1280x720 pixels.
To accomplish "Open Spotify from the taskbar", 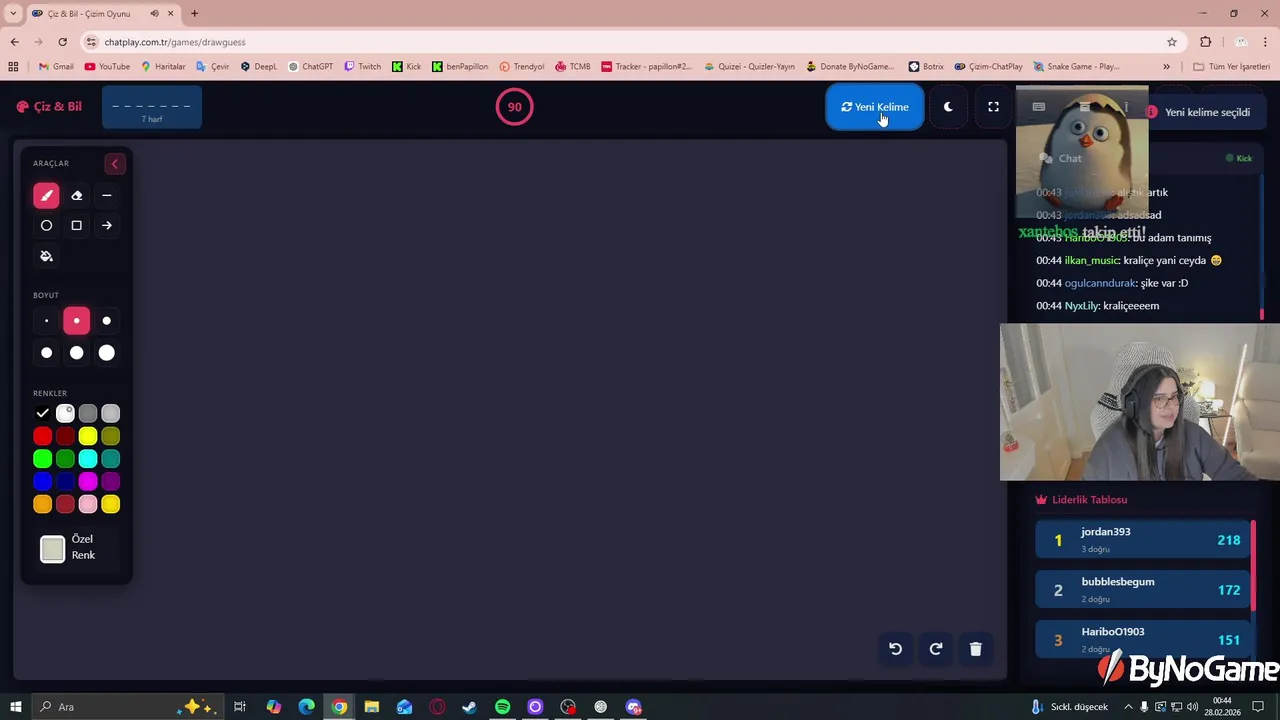I will 502,707.
